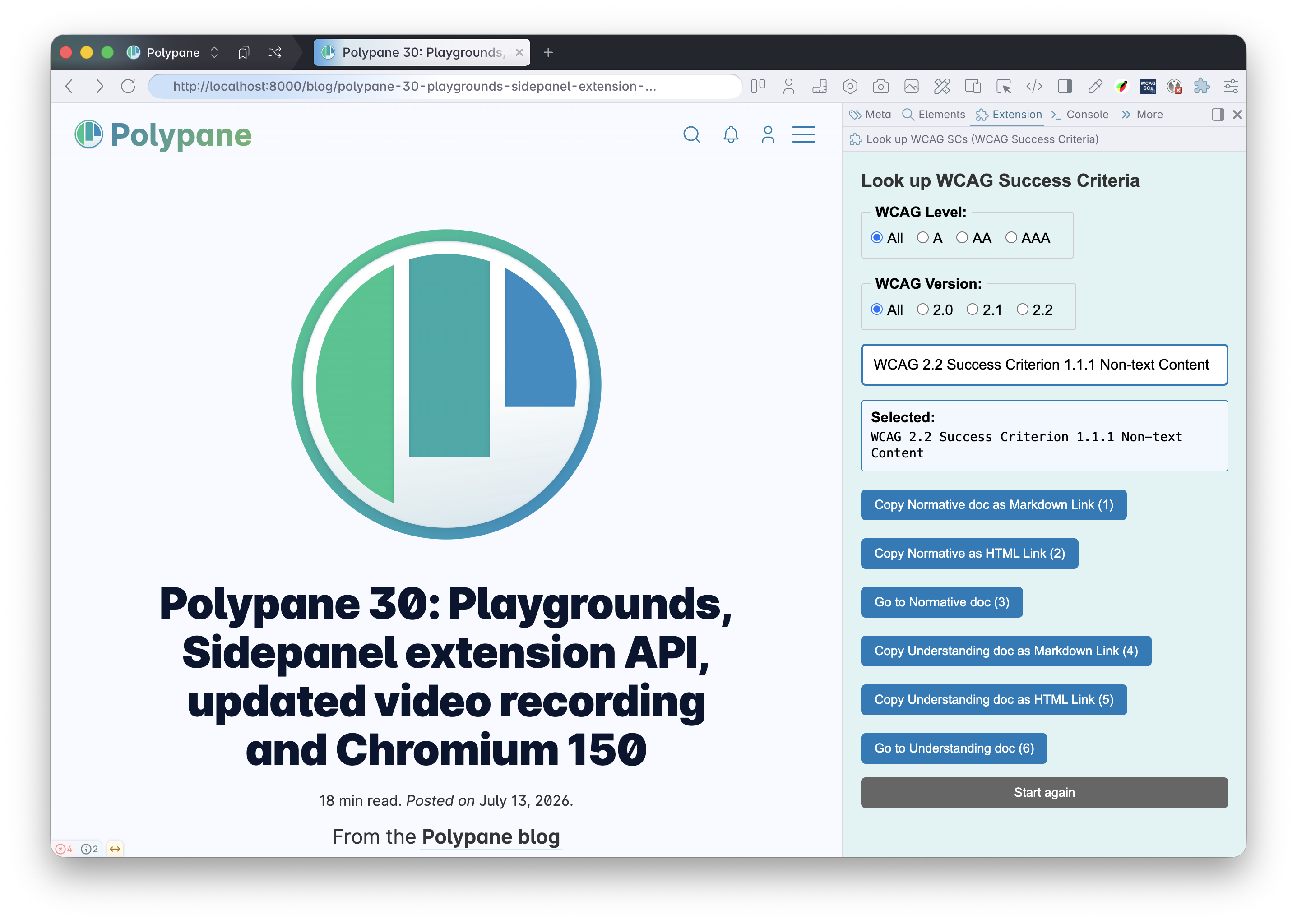Click the notification bell on the page
The image size is (1297, 924).
click(x=731, y=135)
